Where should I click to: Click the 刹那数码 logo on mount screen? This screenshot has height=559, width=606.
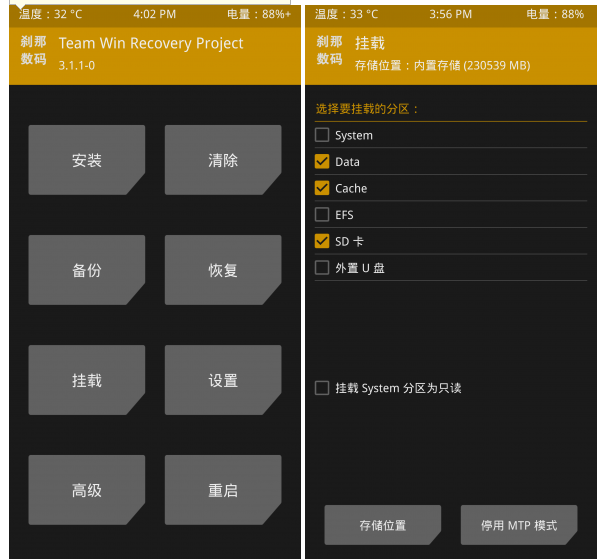coord(329,50)
